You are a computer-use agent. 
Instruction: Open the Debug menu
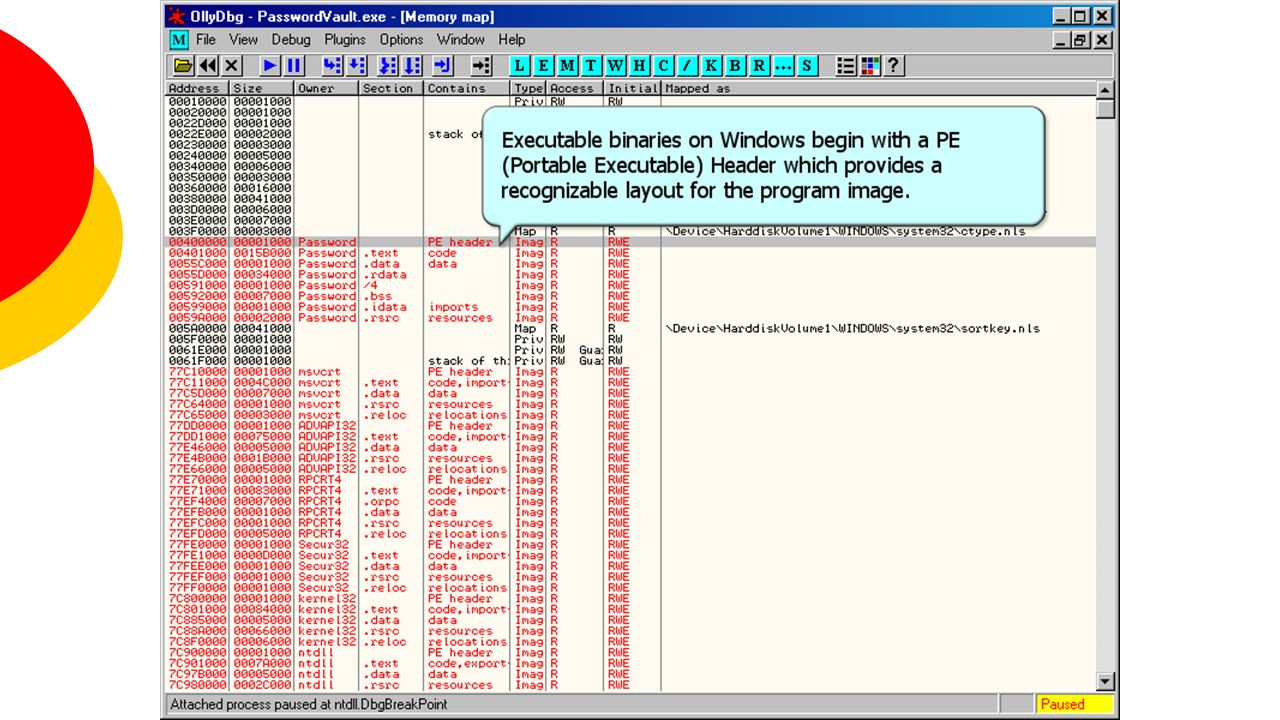tap(291, 40)
